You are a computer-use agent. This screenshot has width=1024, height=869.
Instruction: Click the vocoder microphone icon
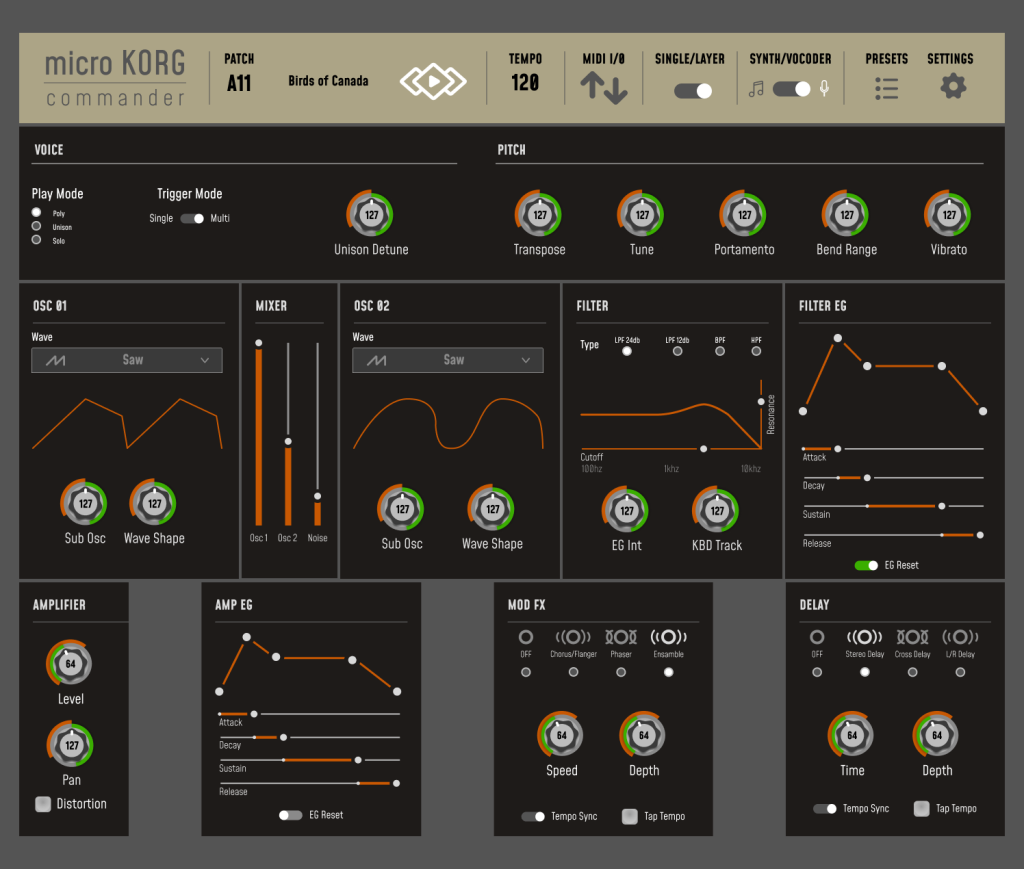[824, 89]
